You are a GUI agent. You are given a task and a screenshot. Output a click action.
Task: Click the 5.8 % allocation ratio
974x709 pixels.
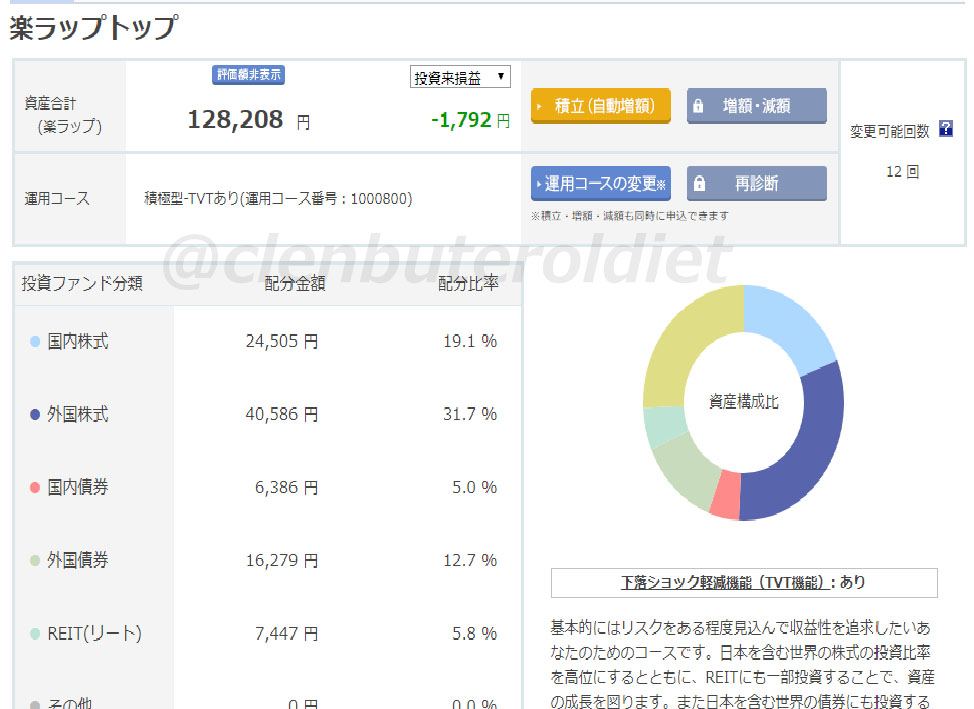[475, 634]
